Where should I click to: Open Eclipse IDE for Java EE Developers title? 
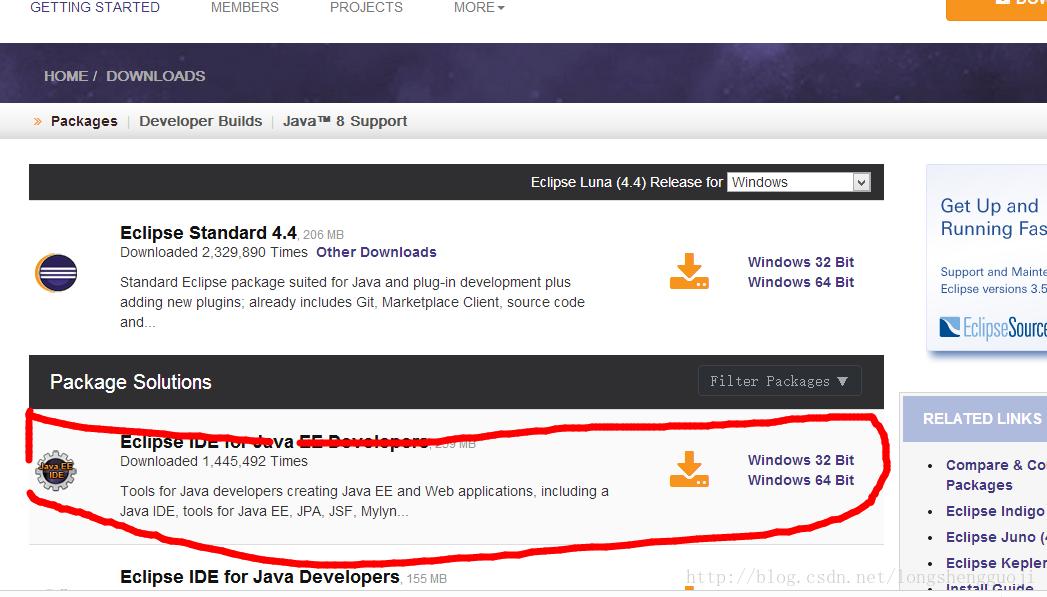point(274,441)
